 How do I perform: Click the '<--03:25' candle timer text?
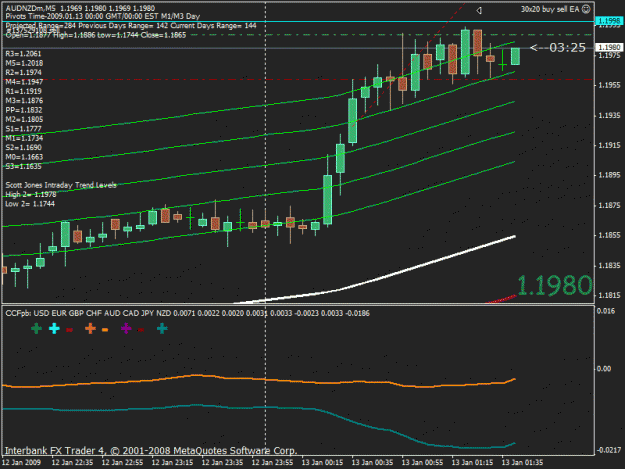(558, 48)
